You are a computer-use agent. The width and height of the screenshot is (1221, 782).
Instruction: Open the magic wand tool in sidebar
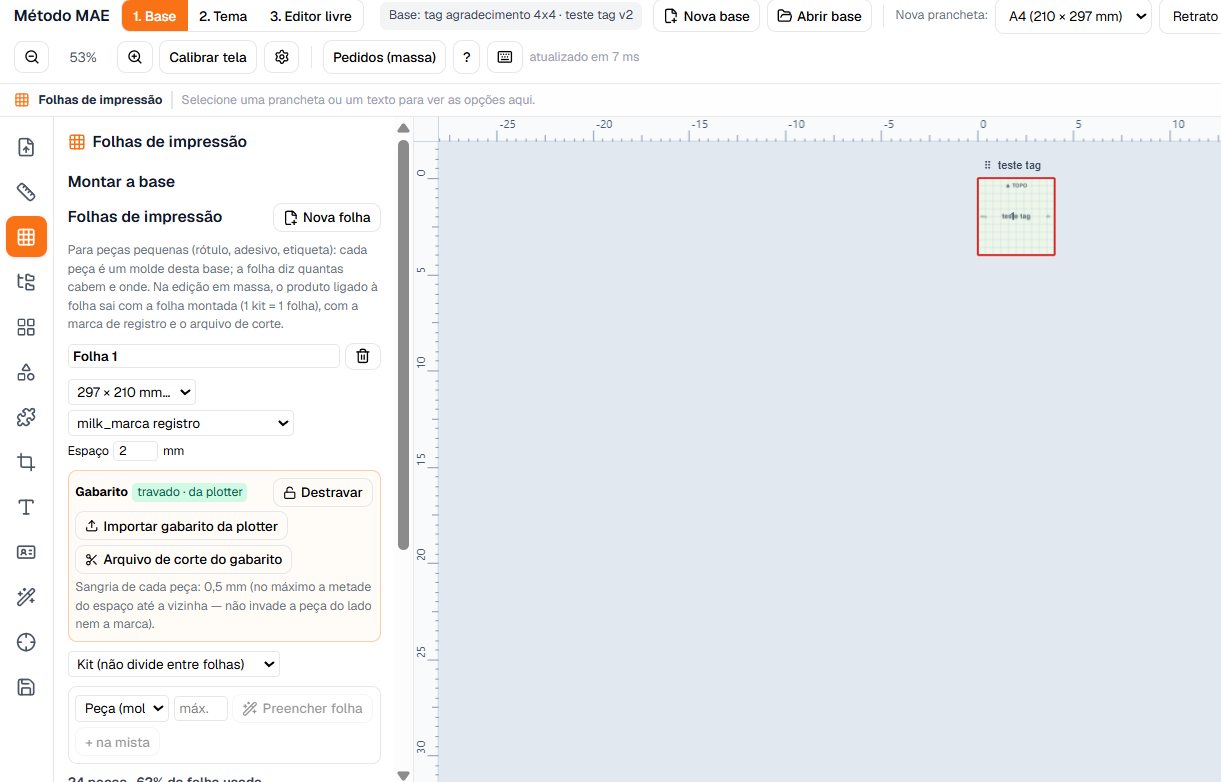27,597
